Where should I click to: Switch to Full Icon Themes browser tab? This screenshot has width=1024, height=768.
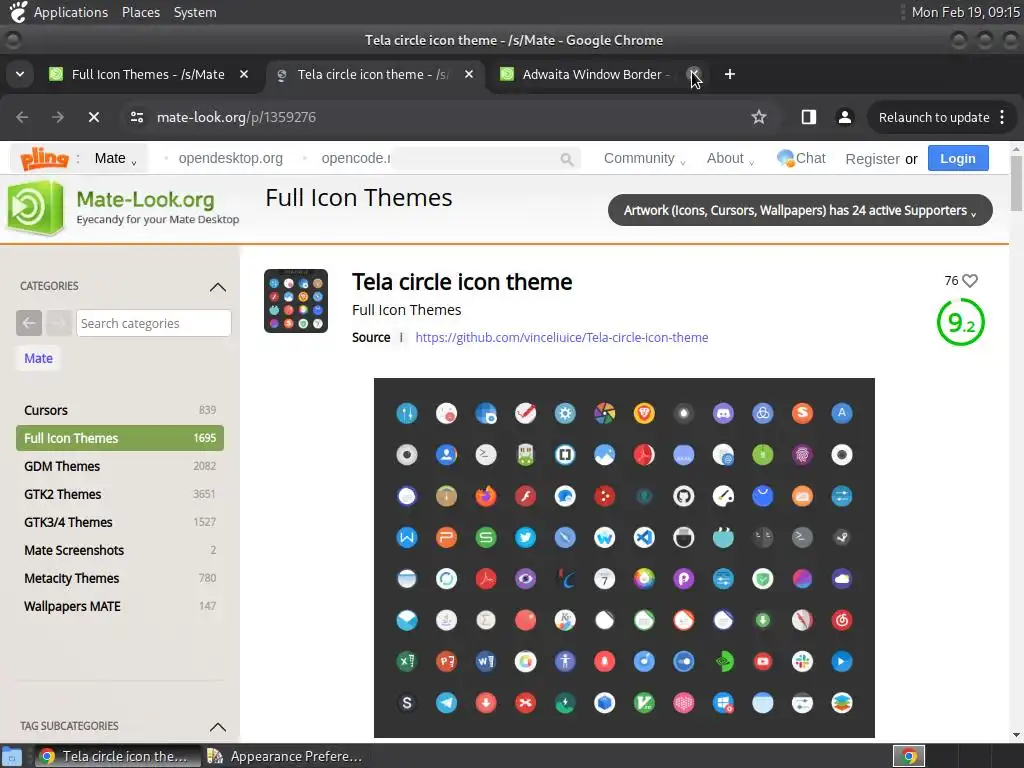149,74
